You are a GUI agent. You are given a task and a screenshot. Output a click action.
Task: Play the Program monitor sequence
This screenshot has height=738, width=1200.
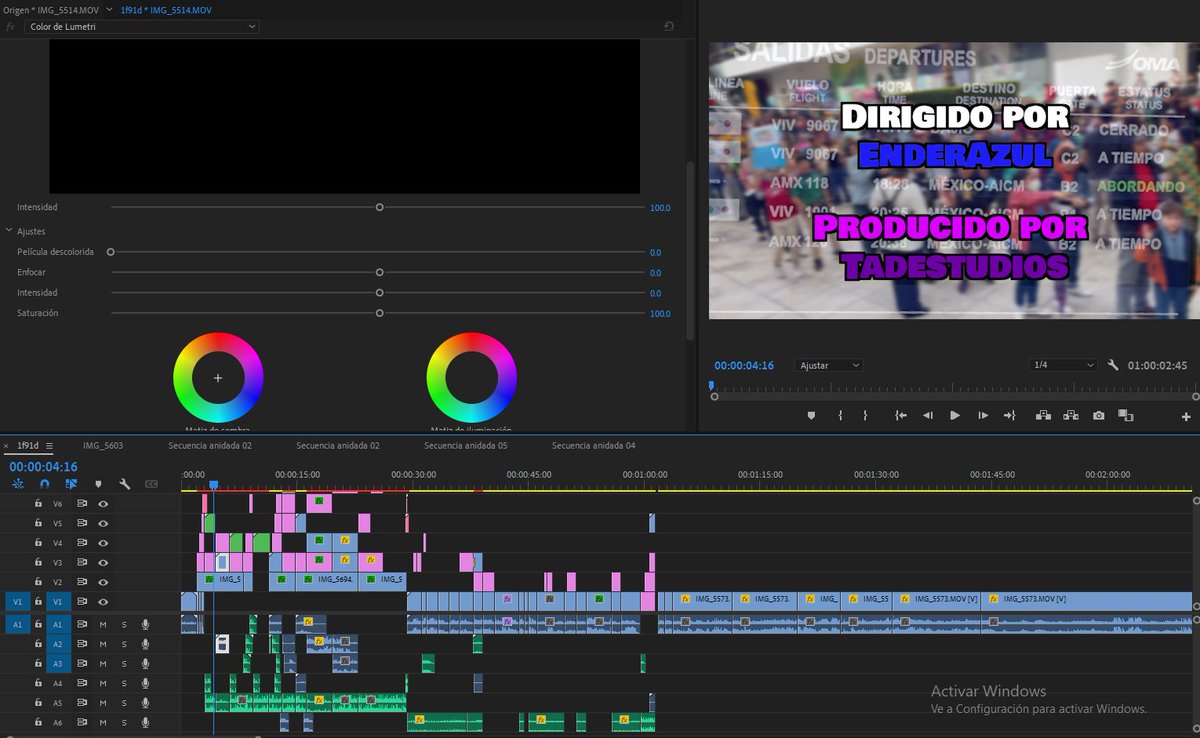click(x=954, y=415)
